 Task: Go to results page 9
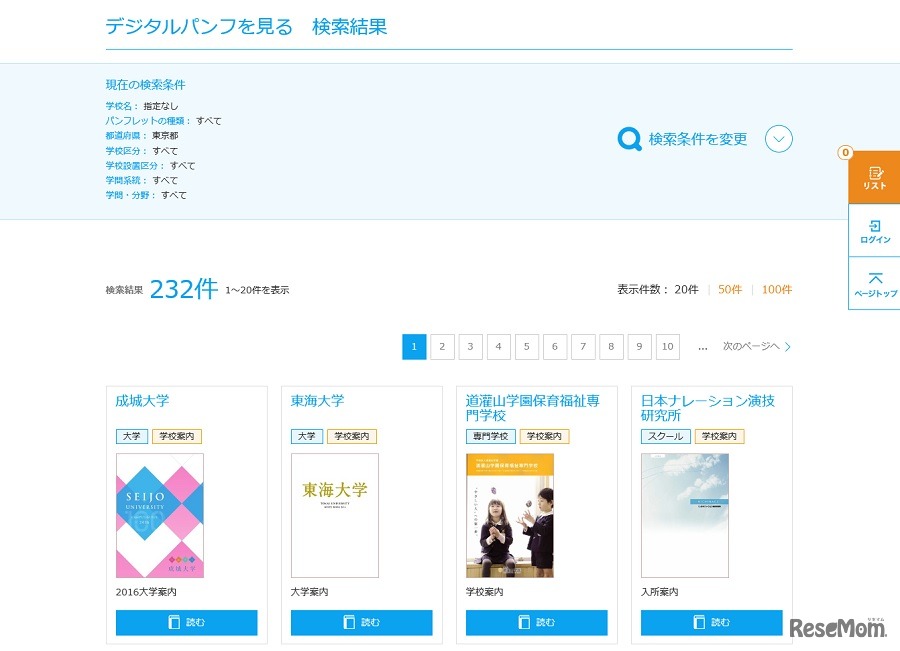pyautogui.click(x=639, y=347)
